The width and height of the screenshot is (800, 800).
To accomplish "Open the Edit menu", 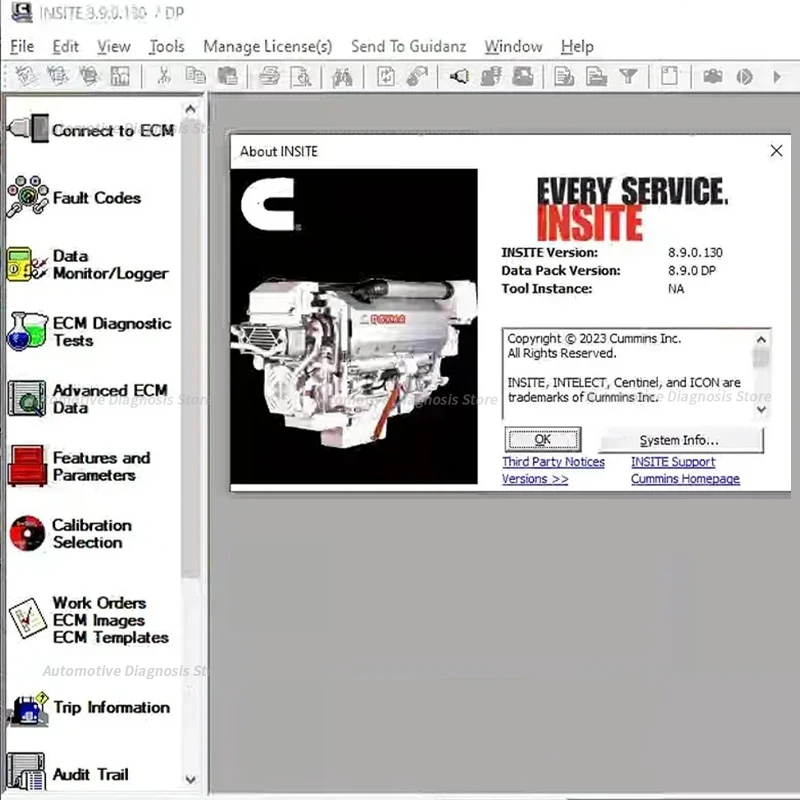I will coord(65,46).
